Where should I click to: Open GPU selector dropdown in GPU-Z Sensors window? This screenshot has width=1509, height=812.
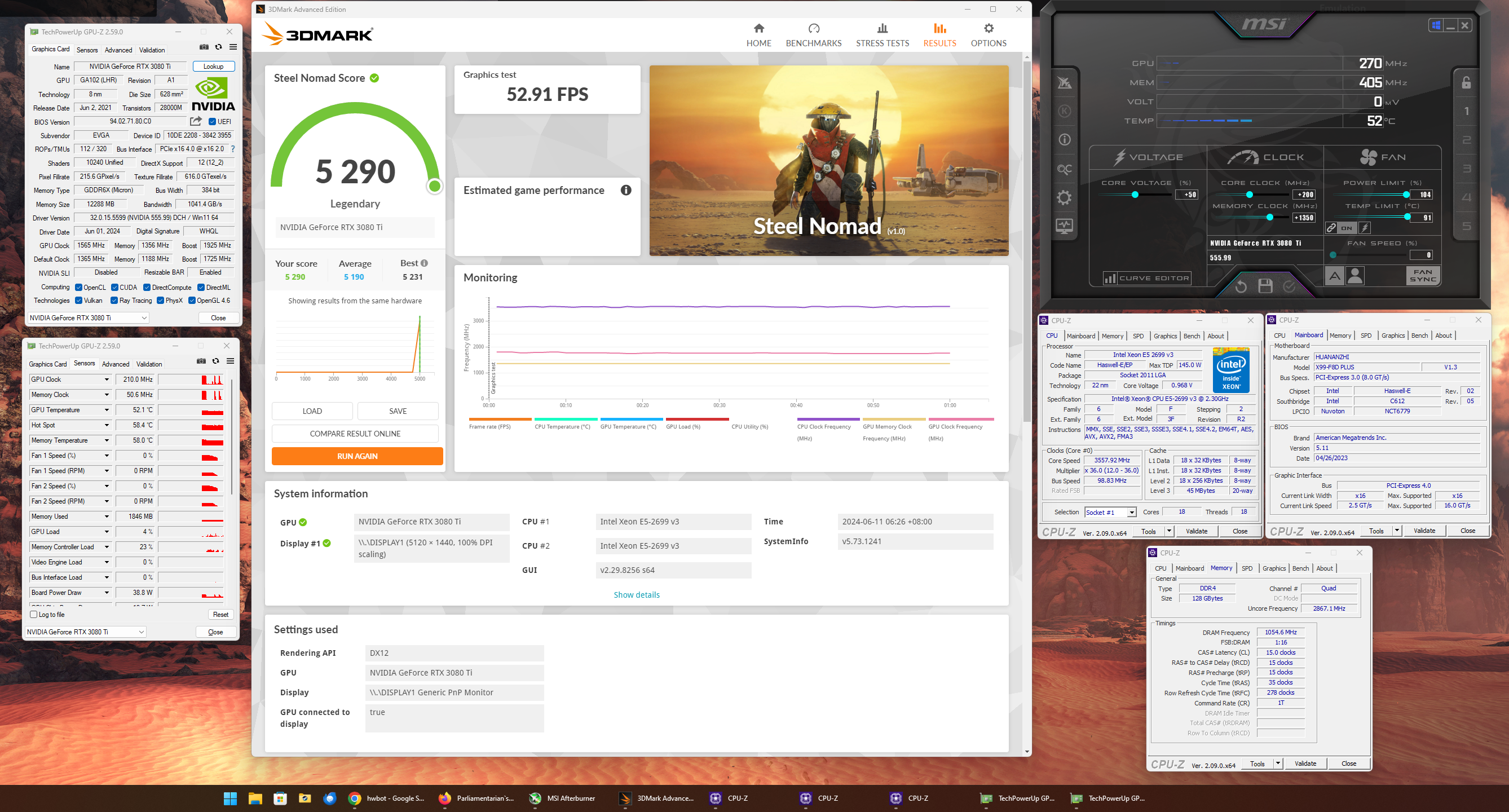click(x=86, y=632)
